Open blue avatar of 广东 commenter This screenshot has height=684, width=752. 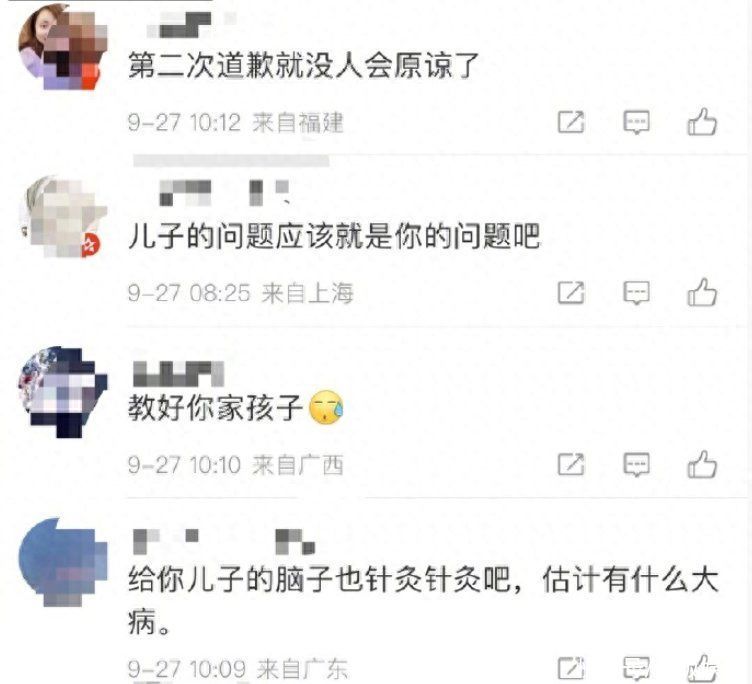(x=62, y=562)
